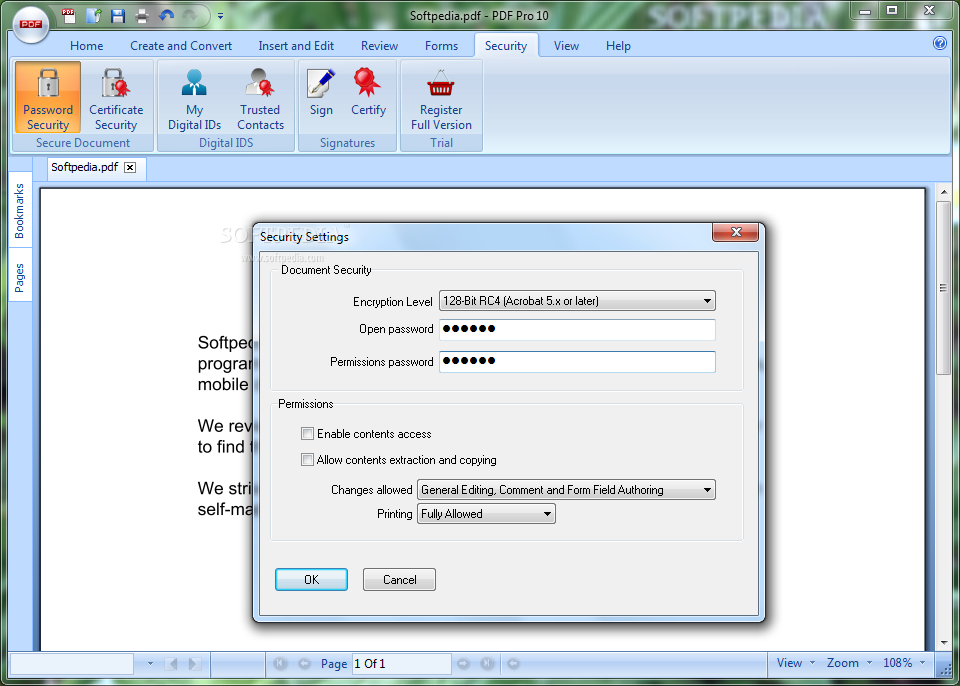Go to last page in status bar
The height and width of the screenshot is (686, 960).
coord(487,663)
